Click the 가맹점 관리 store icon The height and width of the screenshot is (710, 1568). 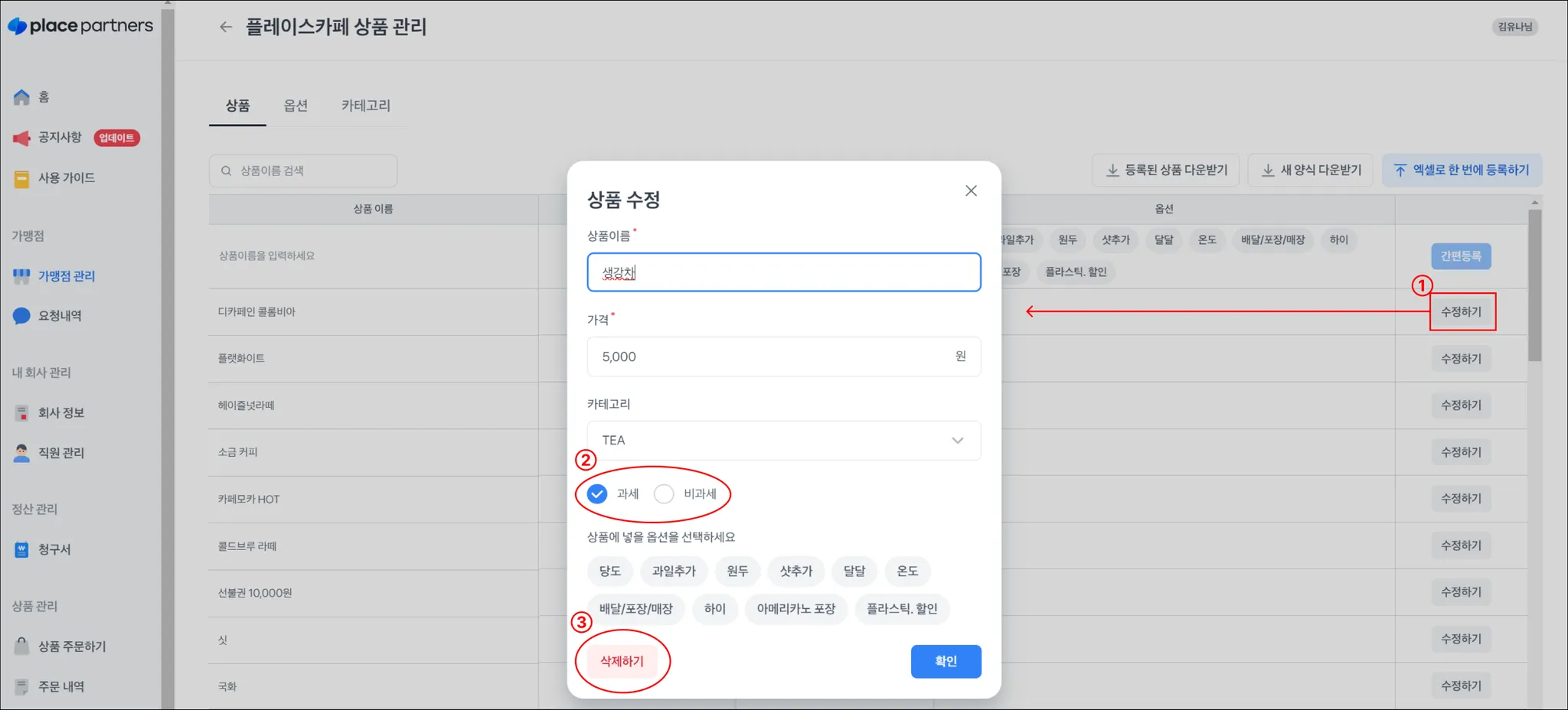coord(21,276)
